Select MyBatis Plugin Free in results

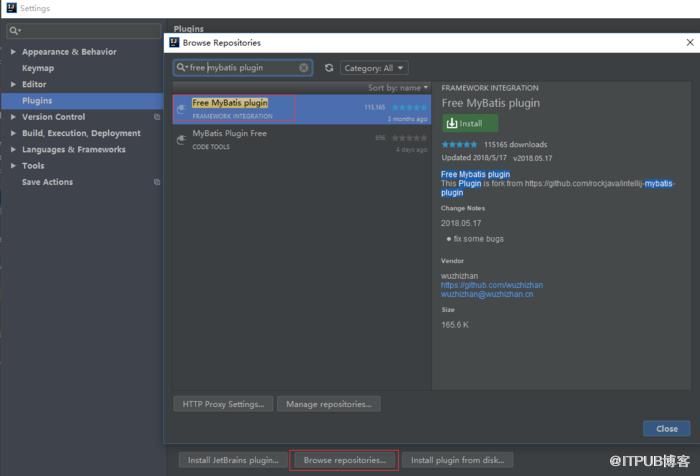point(302,140)
